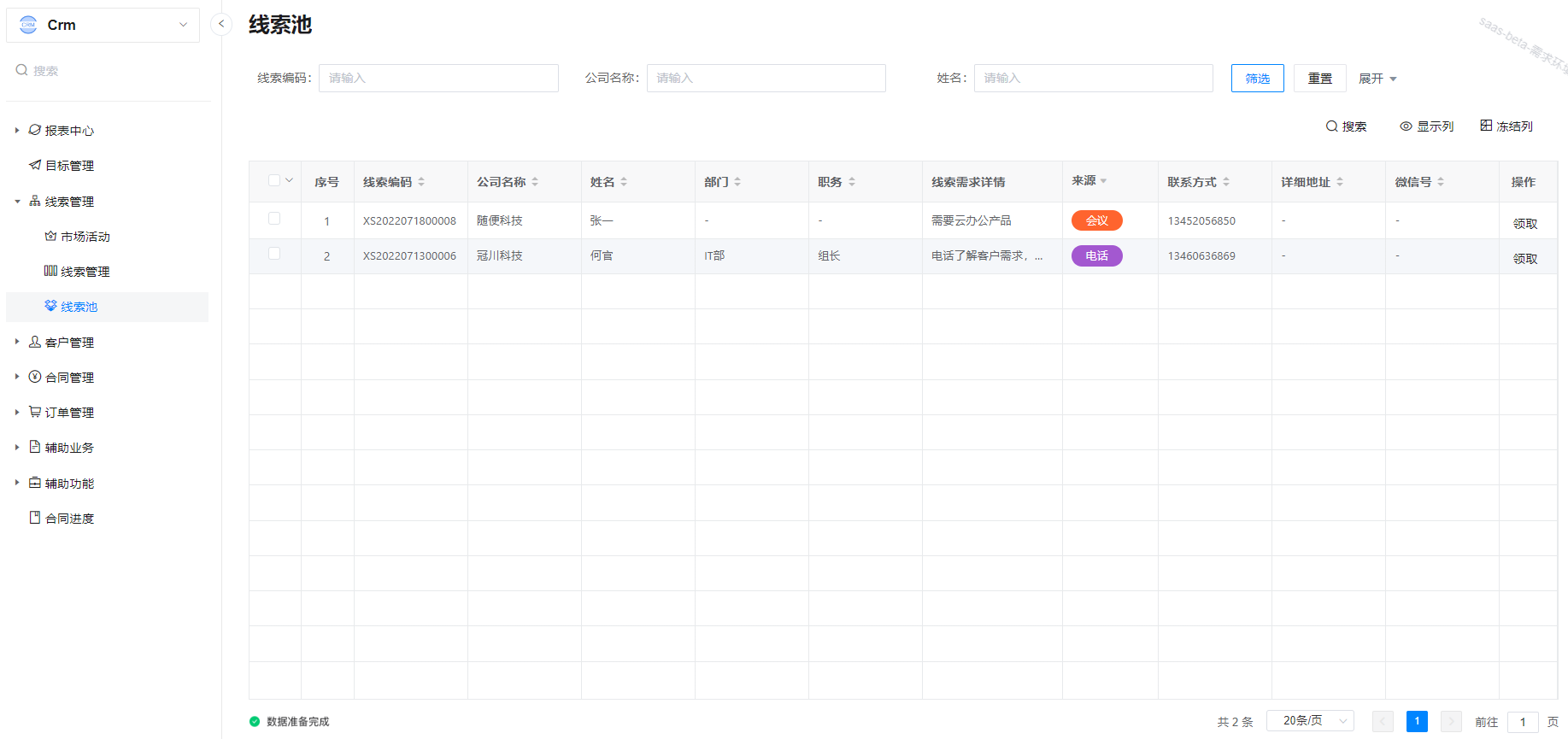The image size is (1568, 739).
Task: Expand the 展开 filter options
Action: coord(1378,79)
